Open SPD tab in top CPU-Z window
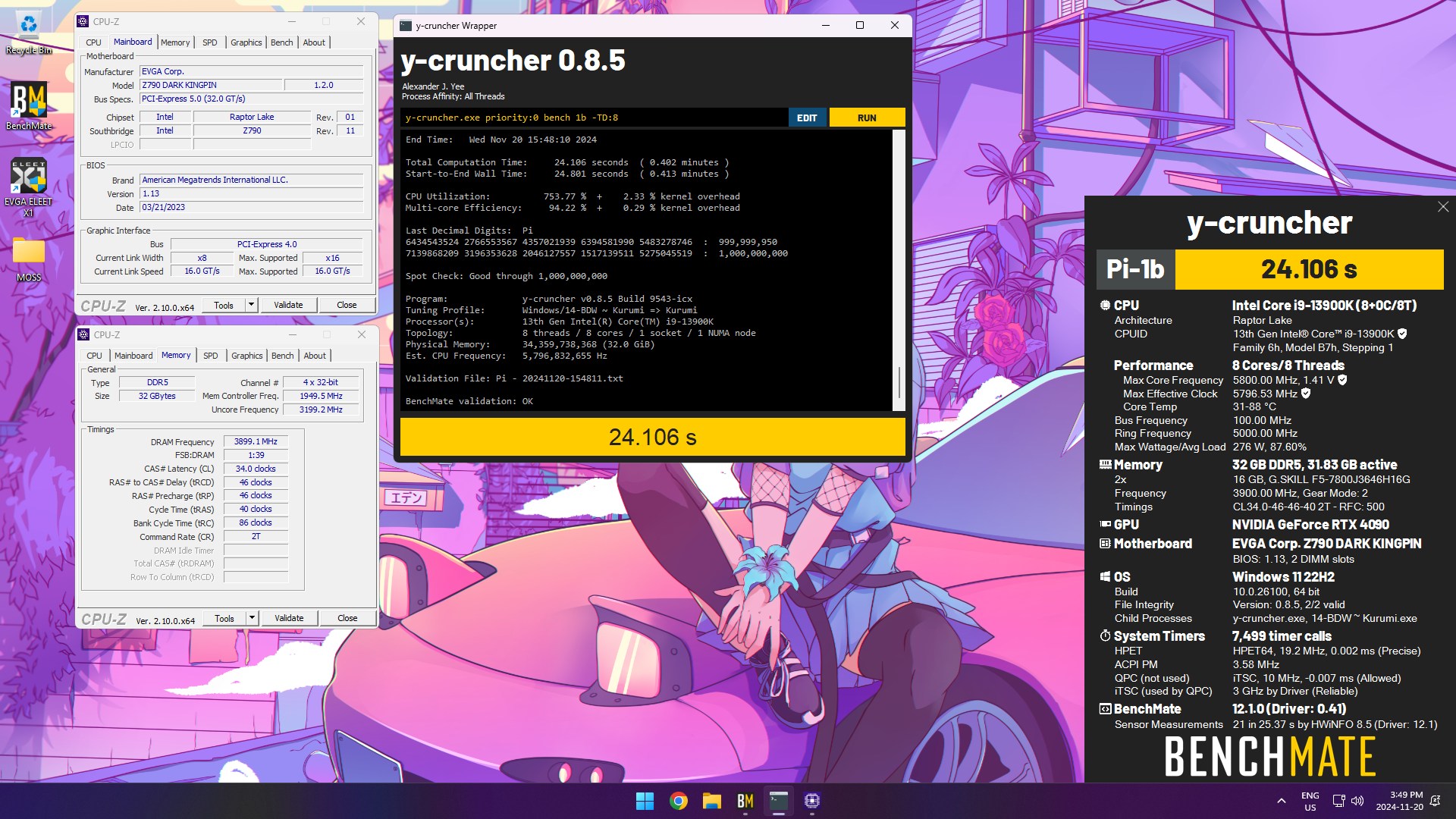The image size is (1456, 819). point(210,42)
